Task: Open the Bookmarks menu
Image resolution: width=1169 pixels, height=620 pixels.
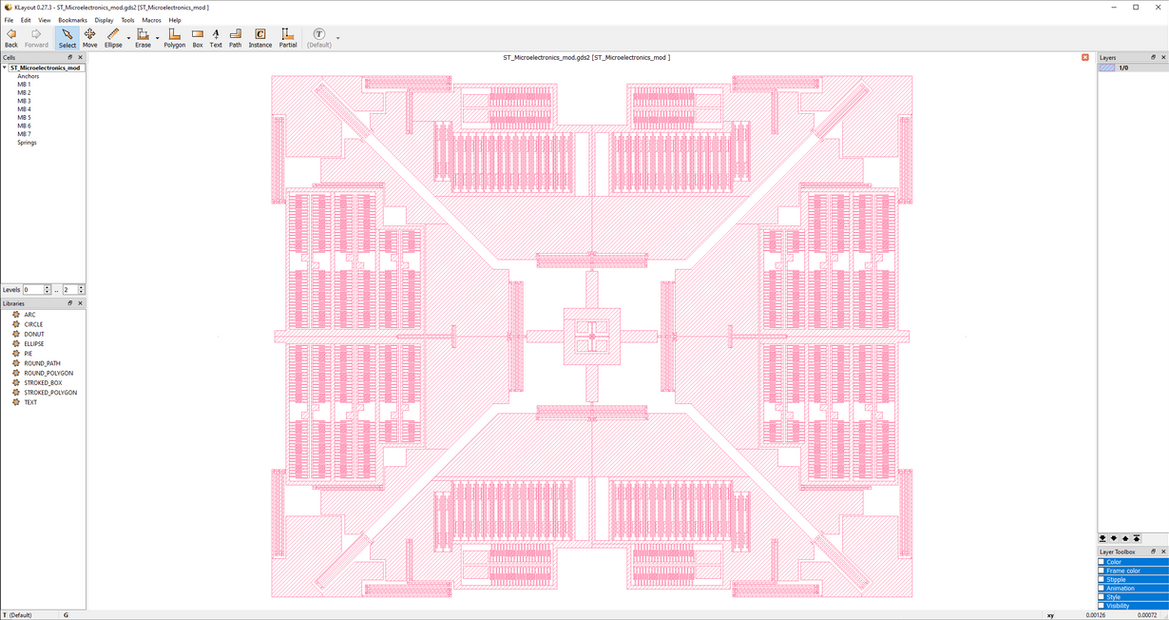Action: click(x=72, y=20)
